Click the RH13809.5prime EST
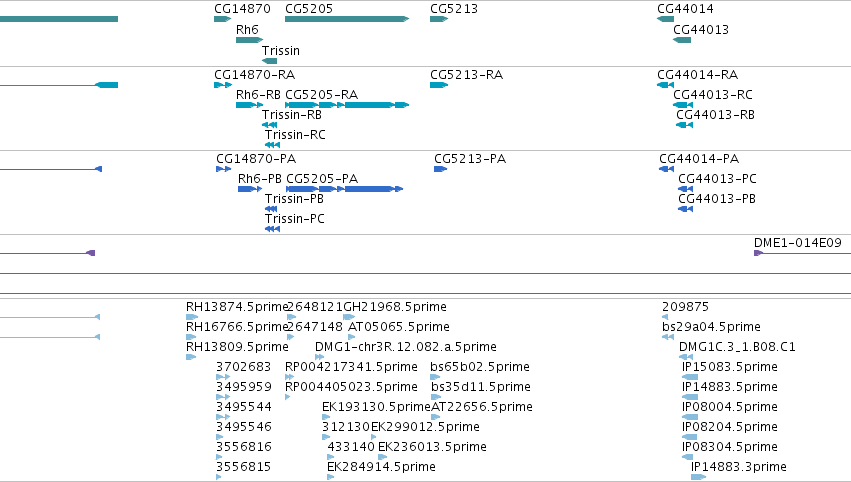The width and height of the screenshot is (851, 482). [x=191, y=357]
